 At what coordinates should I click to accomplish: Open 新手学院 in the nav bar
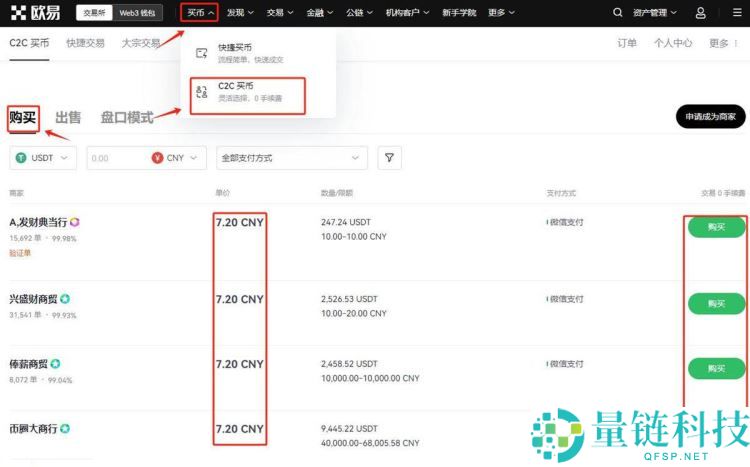tap(459, 13)
